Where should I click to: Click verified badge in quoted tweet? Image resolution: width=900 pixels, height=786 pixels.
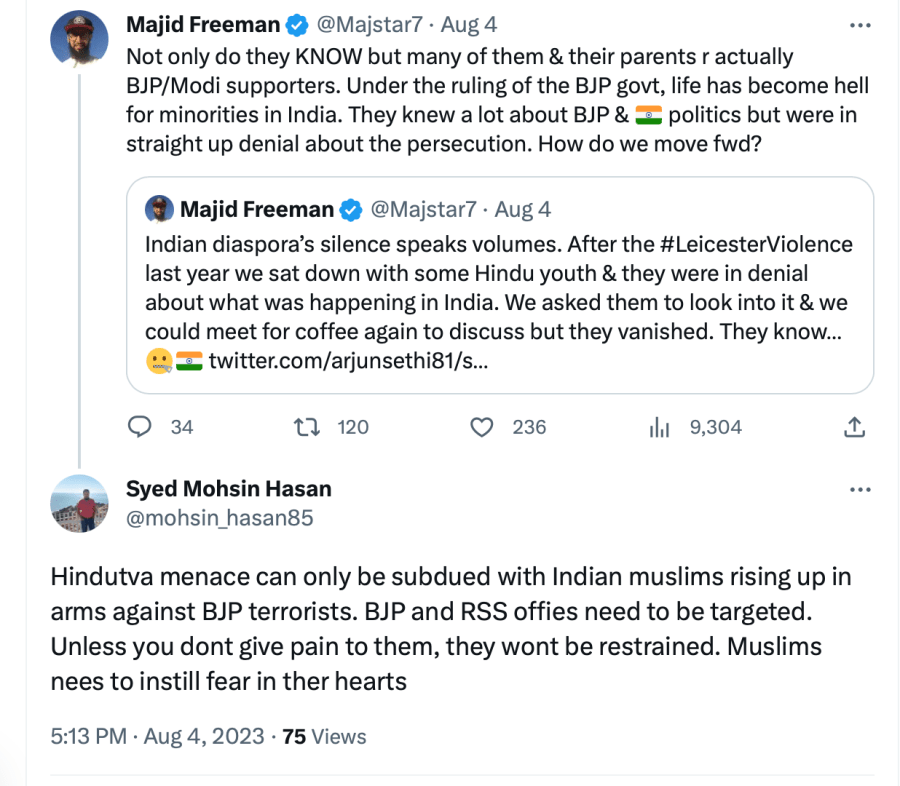351,209
